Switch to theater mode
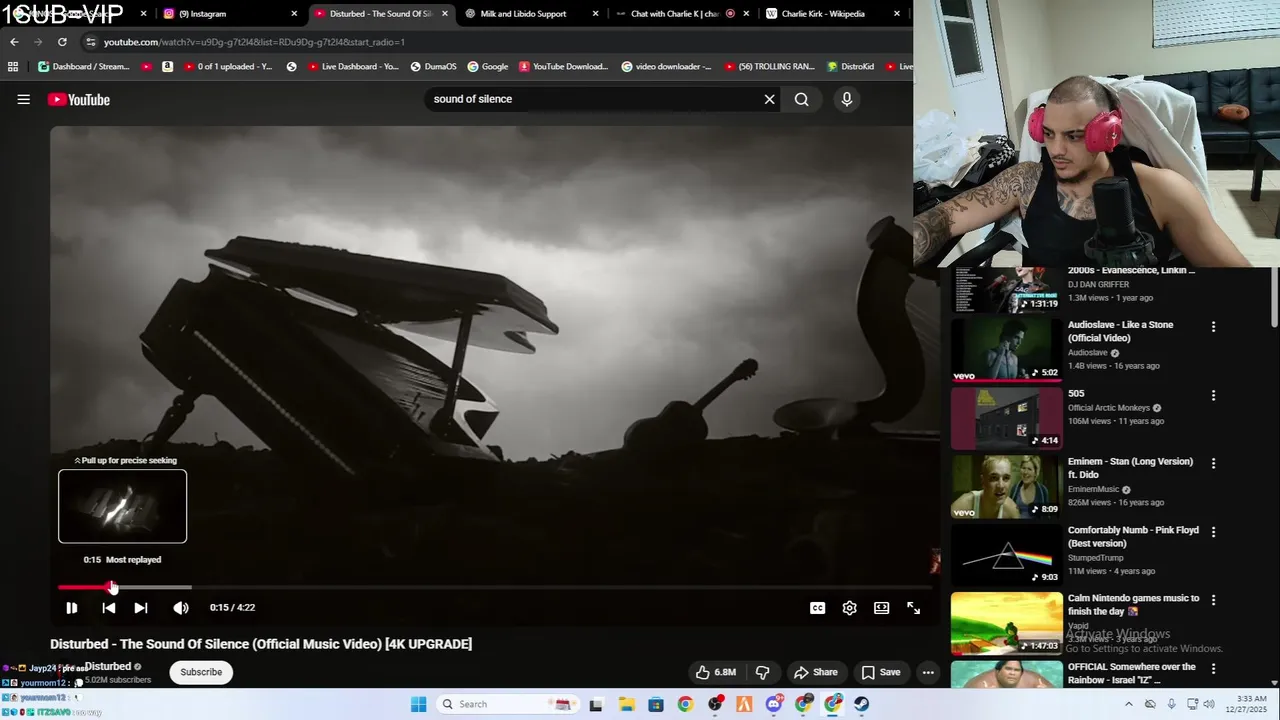Viewport: 1280px width, 720px height. tap(881, 608)
